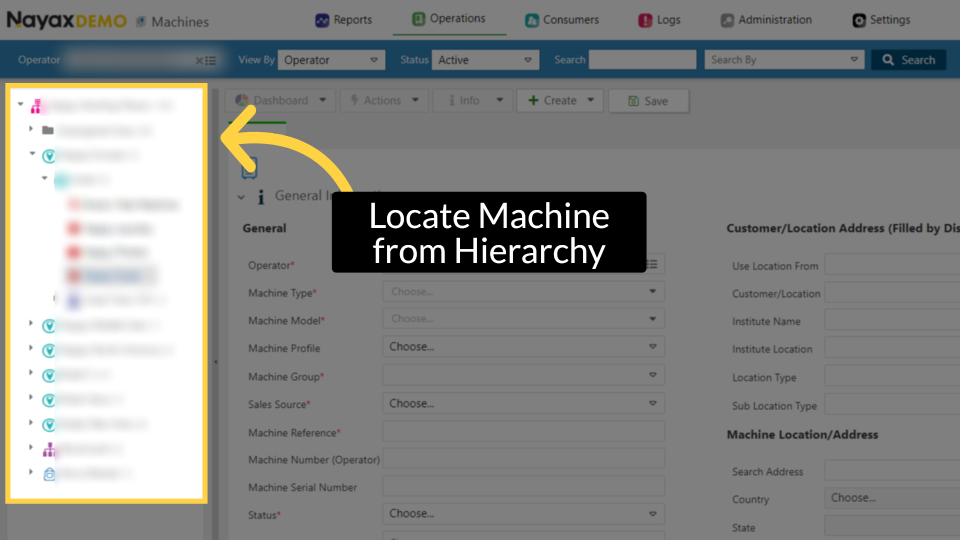Click the blue Search button
960x540 pixels.
pos(908,60)
